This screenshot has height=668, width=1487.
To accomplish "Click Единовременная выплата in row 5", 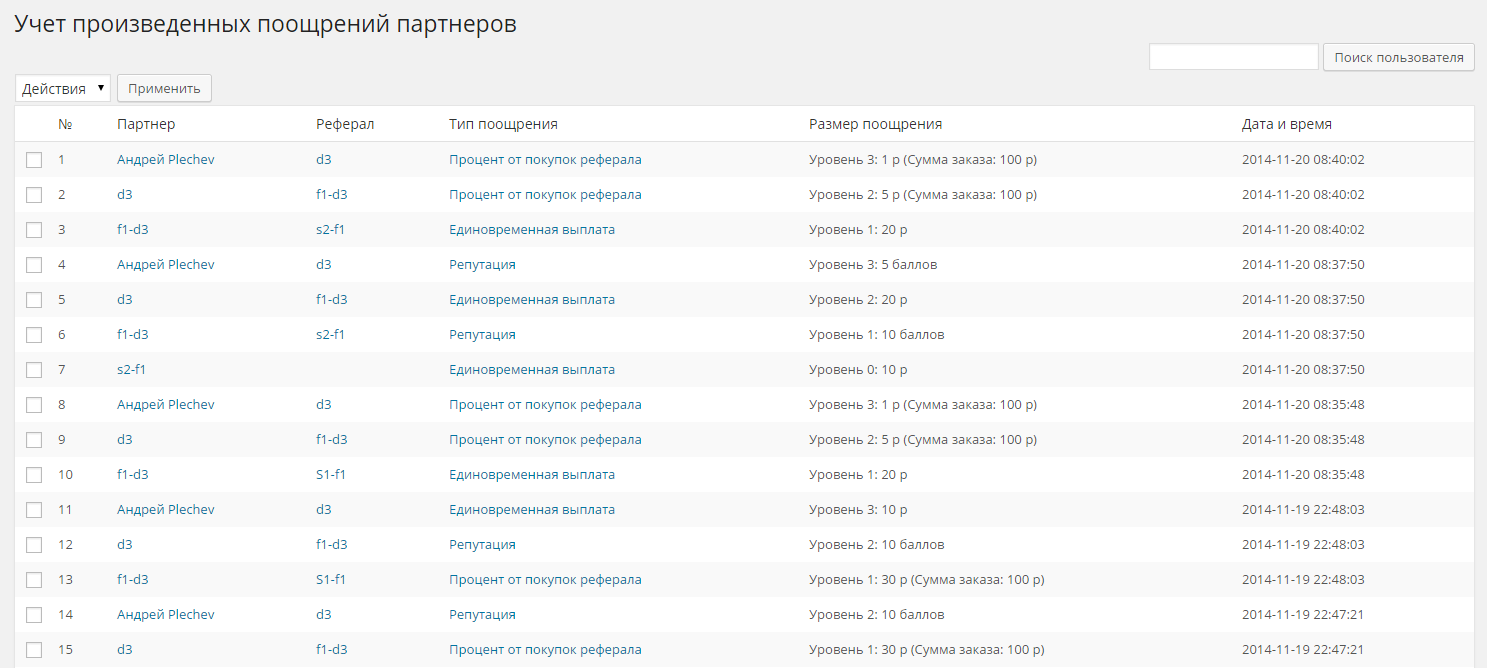I will (532, 300).
